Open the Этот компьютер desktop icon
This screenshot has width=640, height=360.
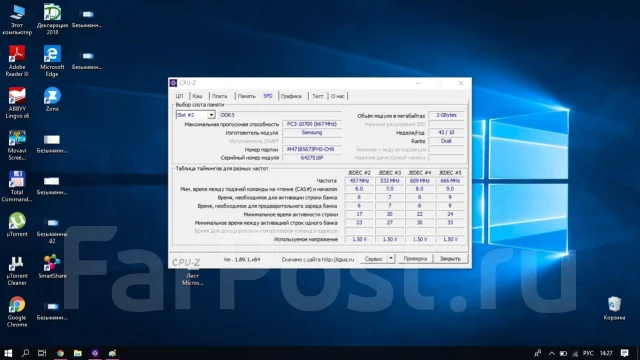pyautogui.click(x=17, y=19)
